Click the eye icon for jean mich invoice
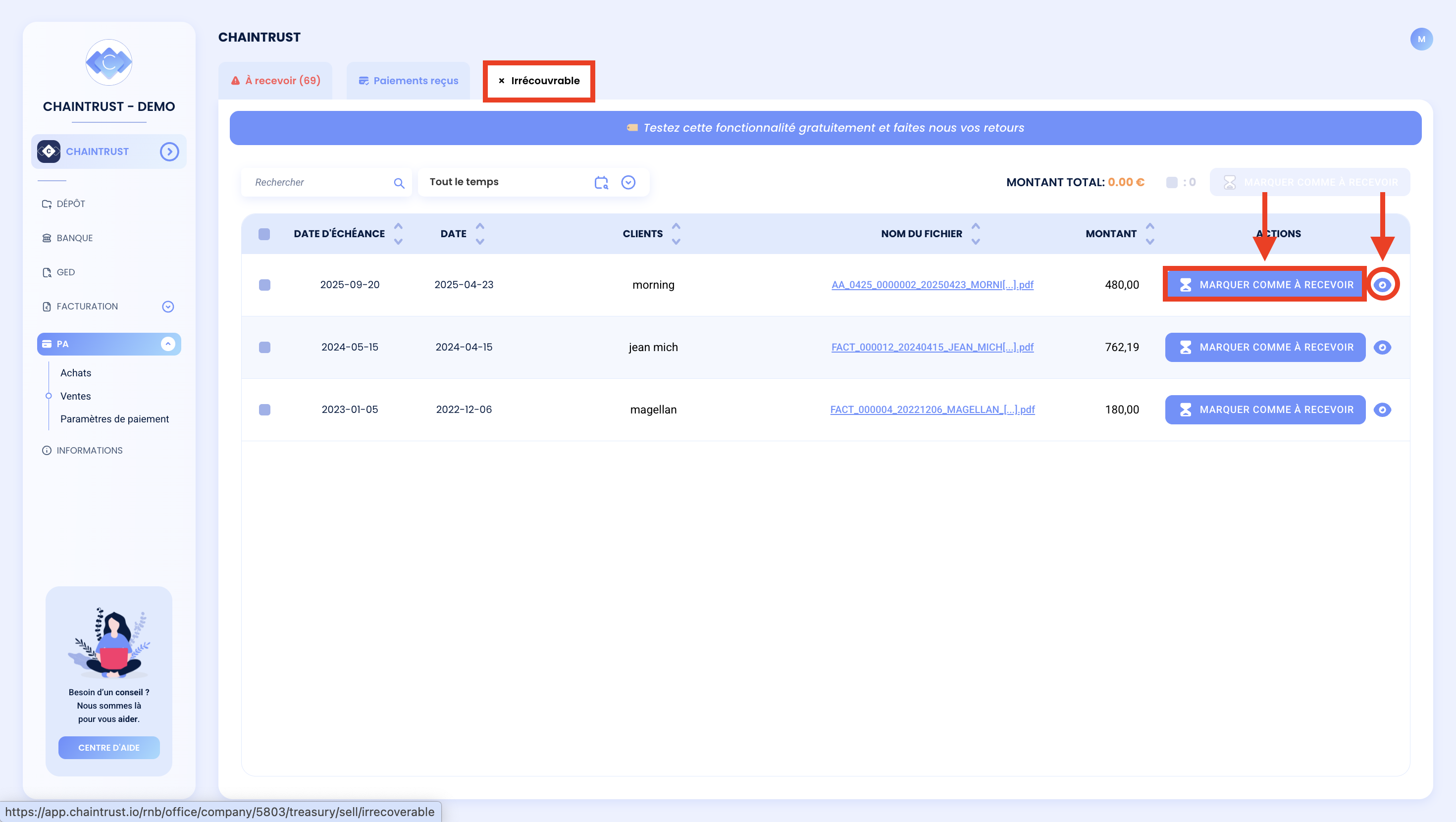 click(1383, 347)
